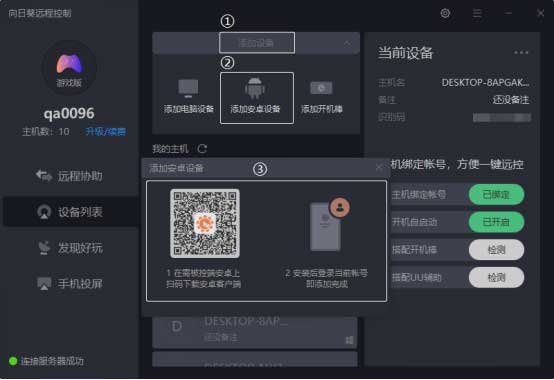554x380 pixels.
Task: Click the Android robot icon
Action: point(255,88)
